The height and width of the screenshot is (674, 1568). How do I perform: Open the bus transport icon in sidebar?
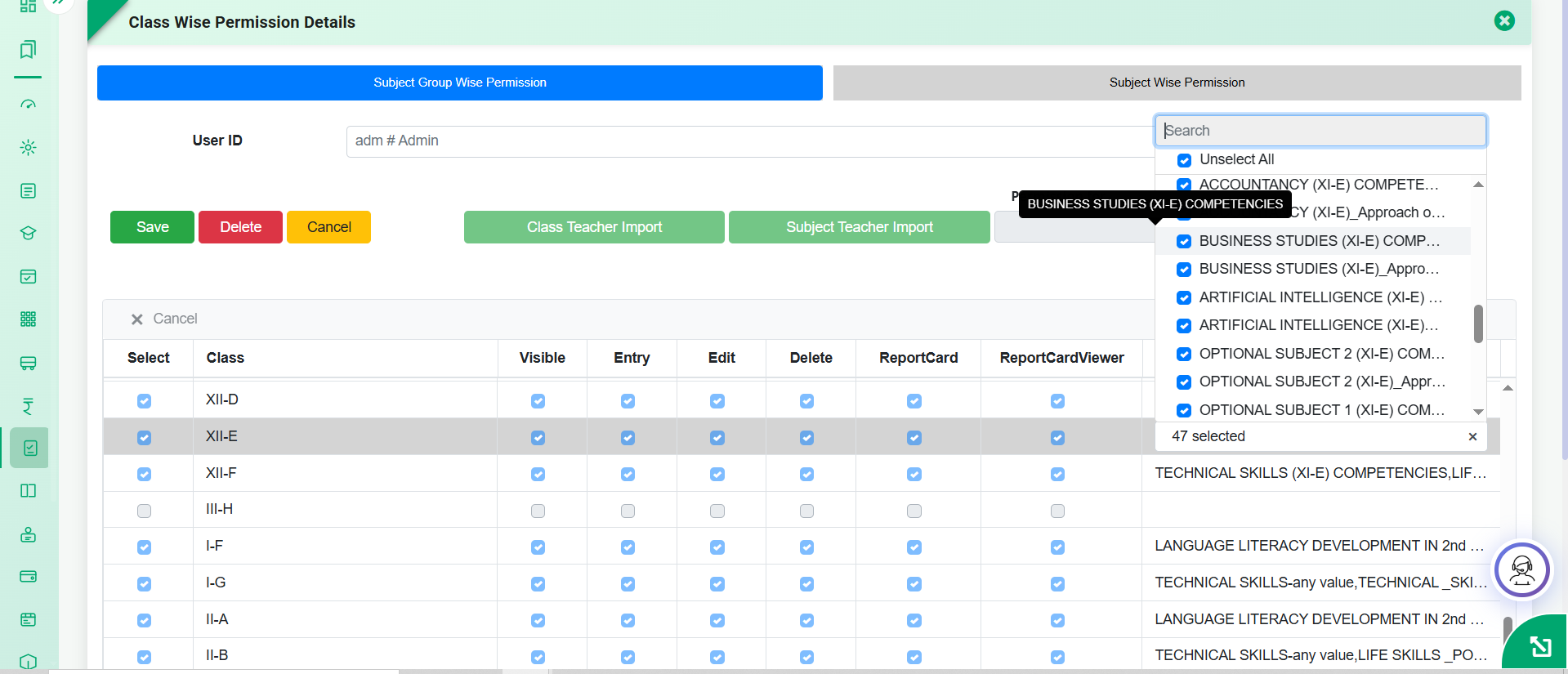click(28, 363)
